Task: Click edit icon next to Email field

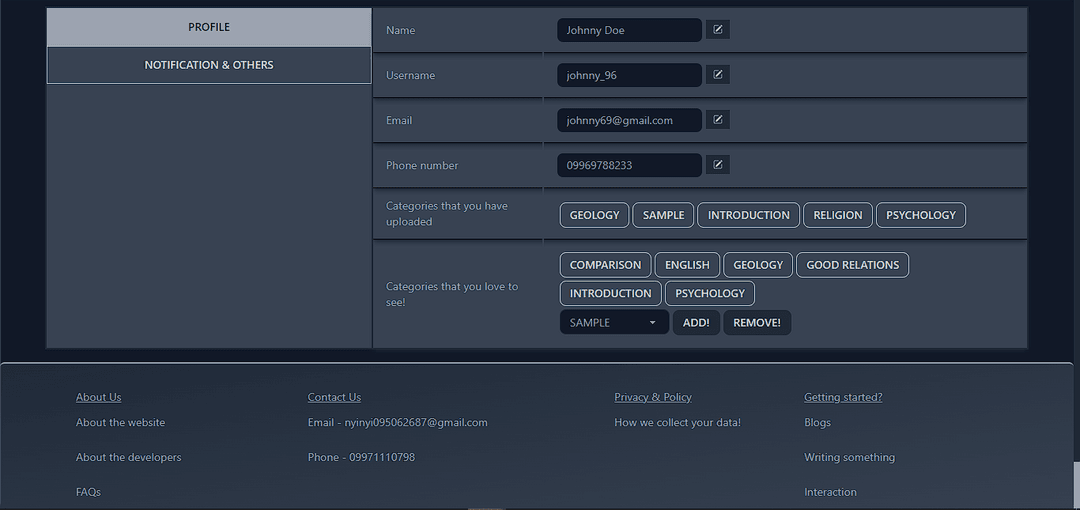Action: [718, 120]
